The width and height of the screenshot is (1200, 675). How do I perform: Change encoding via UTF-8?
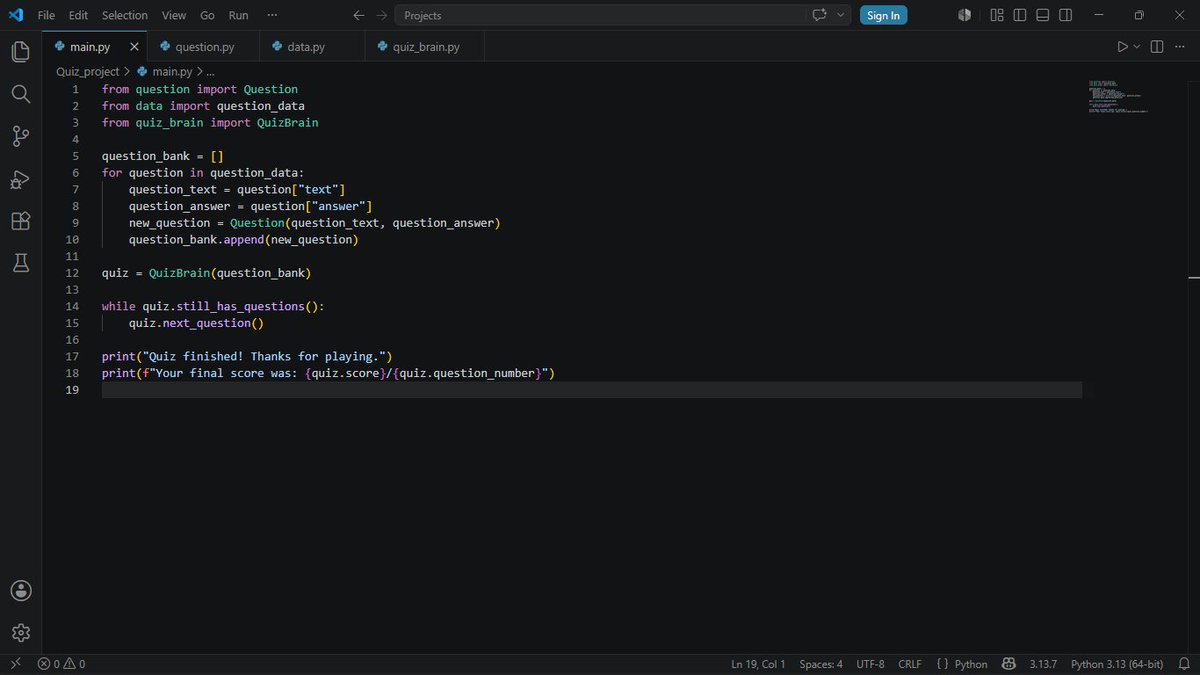(x=870, y=664)
